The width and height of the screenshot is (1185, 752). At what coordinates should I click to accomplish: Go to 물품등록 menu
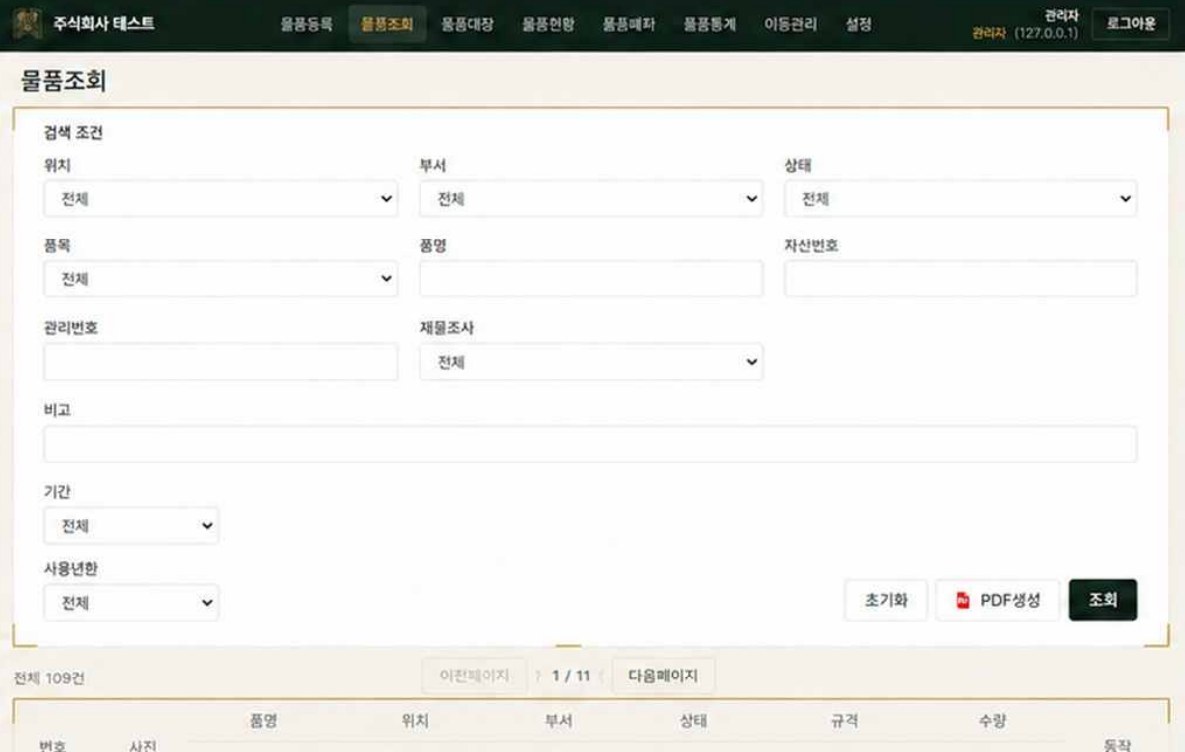(x=306, y=24)
